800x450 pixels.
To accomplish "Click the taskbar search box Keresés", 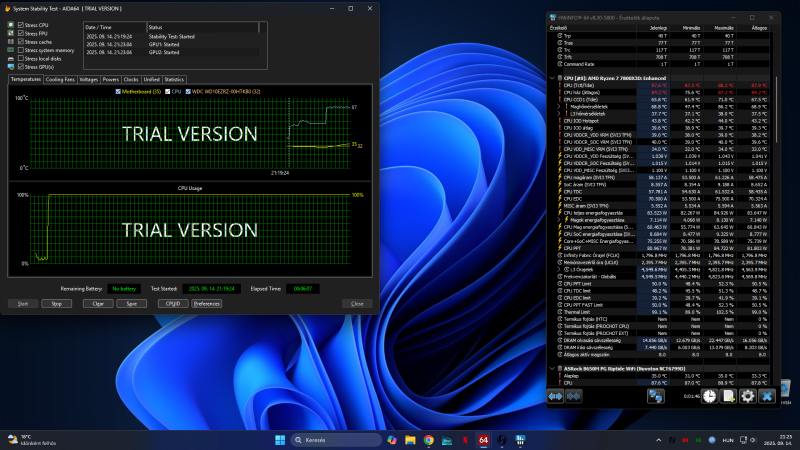I will (336, 440).
